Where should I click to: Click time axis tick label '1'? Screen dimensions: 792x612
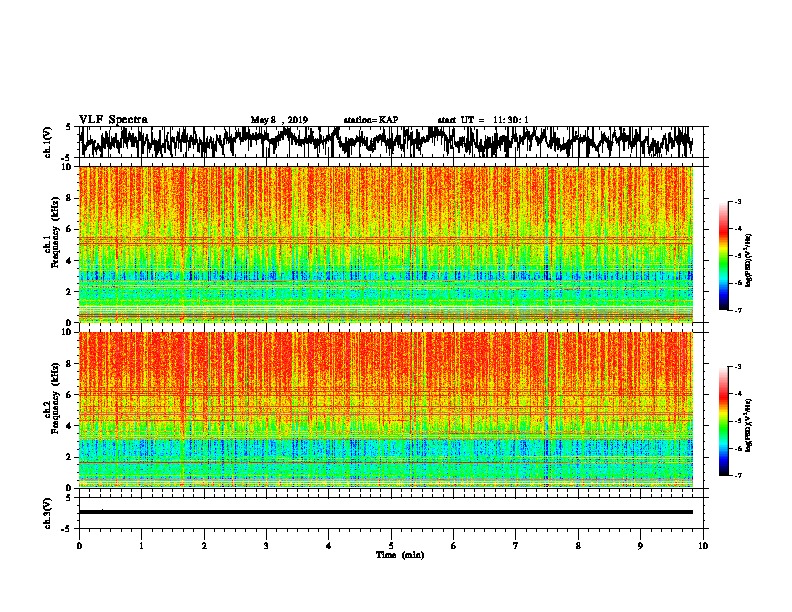coord(141,545)
